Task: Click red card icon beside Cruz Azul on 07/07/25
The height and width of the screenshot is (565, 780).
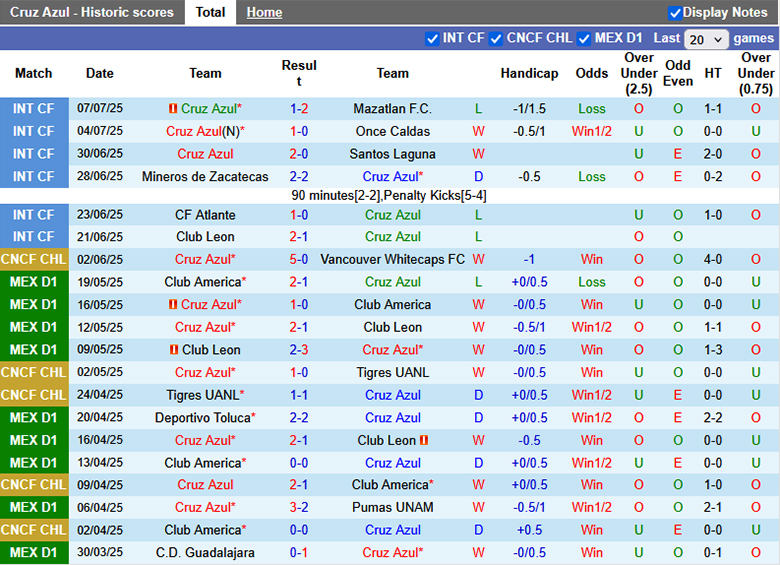Action: pos(173,108)
